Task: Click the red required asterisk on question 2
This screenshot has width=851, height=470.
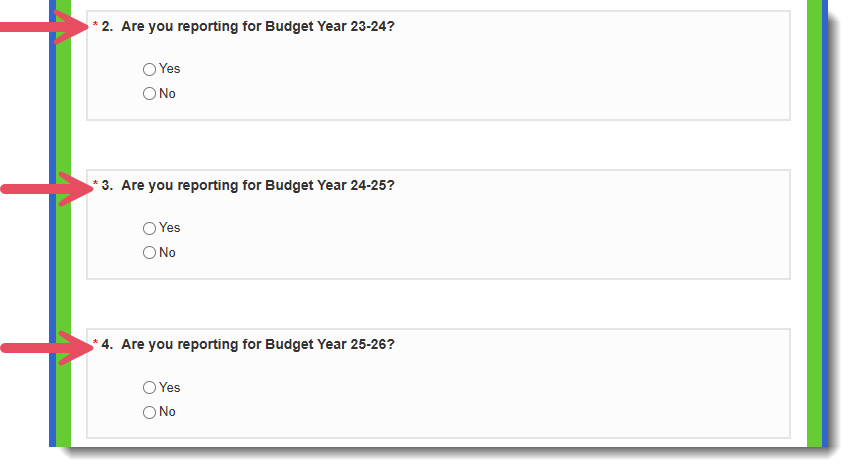Action: click(96, 24)
